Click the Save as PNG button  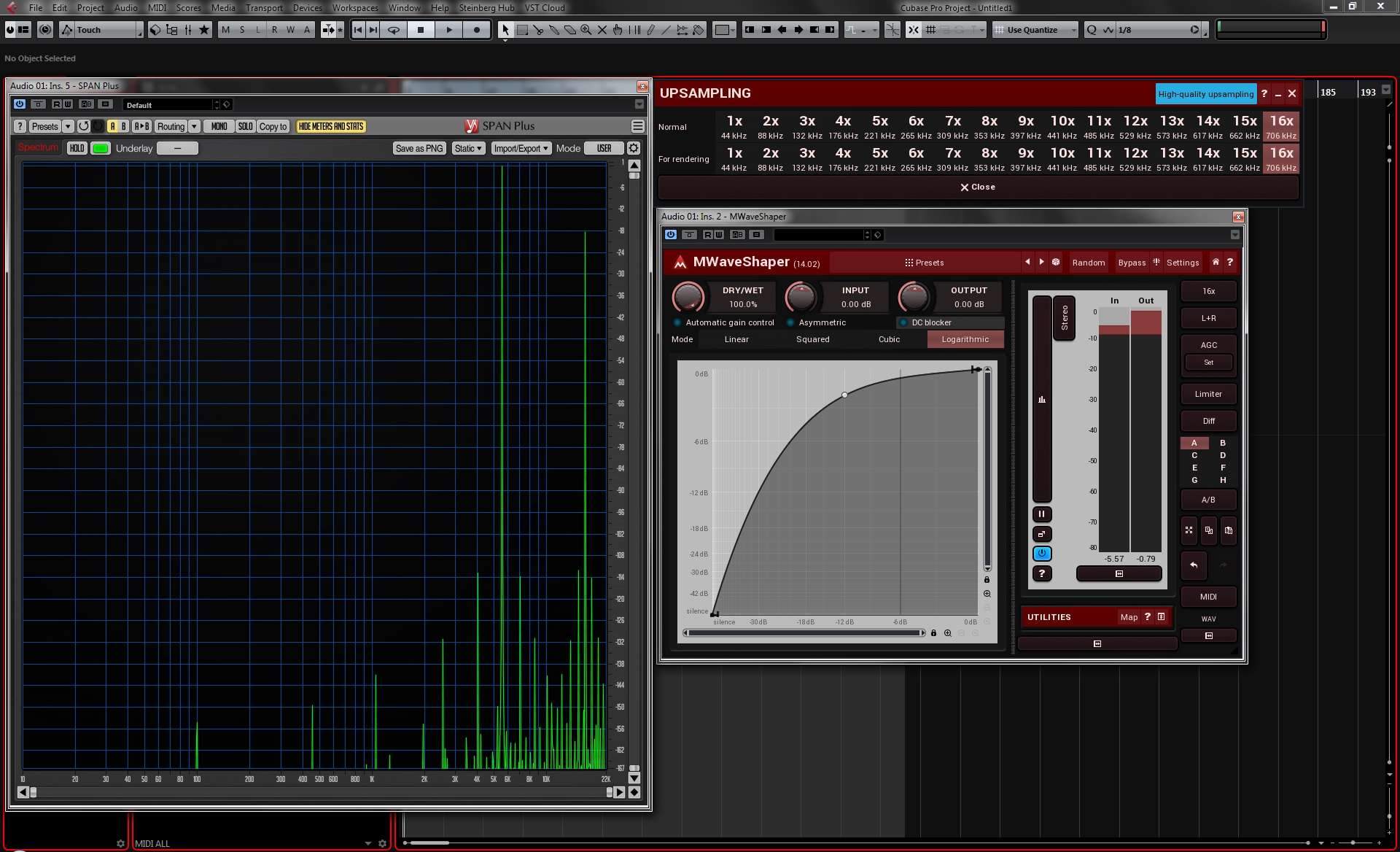coord(419,148)
